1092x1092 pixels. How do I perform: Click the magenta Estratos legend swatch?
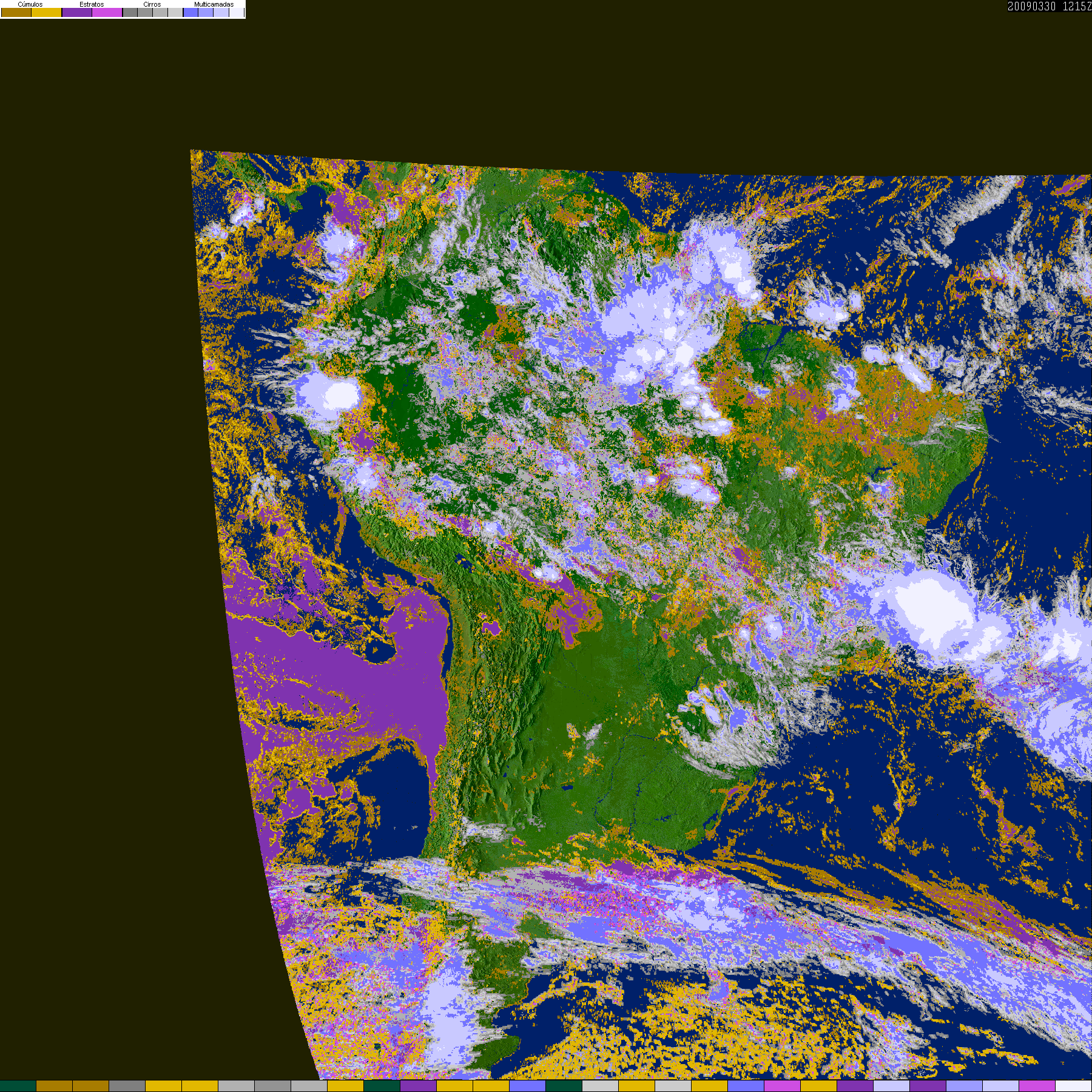[x=107, y=12]
